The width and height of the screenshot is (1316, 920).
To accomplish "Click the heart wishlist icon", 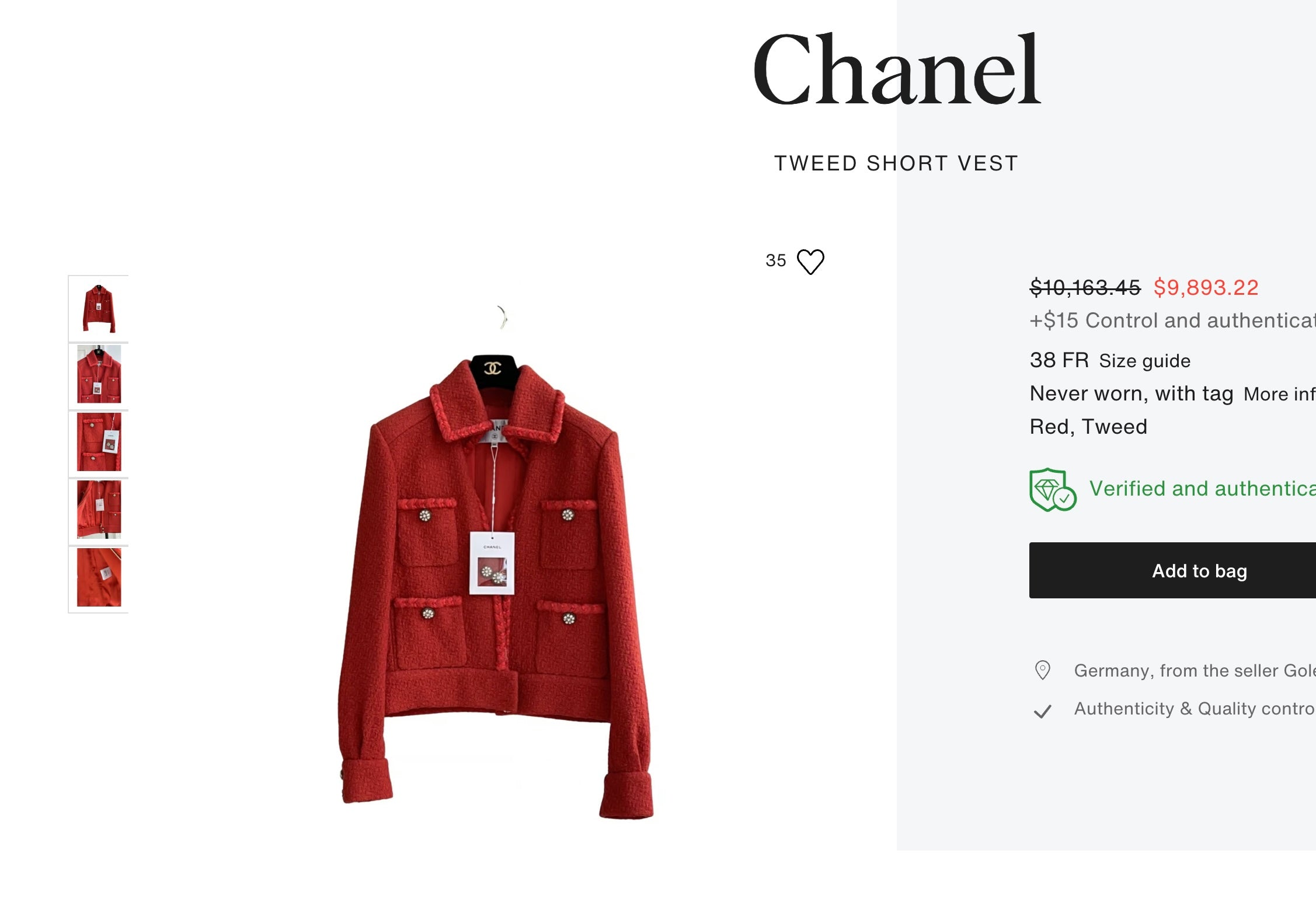I will pyautogui.click(x=810, y=261).
